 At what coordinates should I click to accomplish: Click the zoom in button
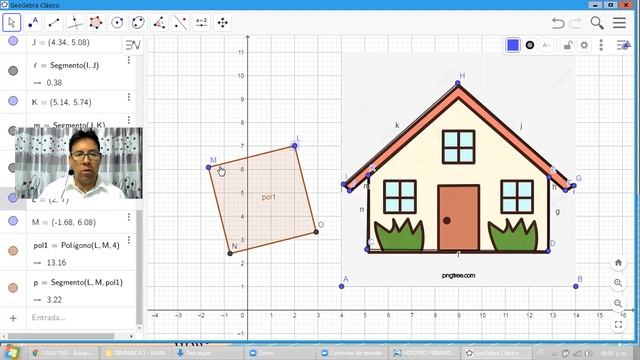tap(618, 283)
